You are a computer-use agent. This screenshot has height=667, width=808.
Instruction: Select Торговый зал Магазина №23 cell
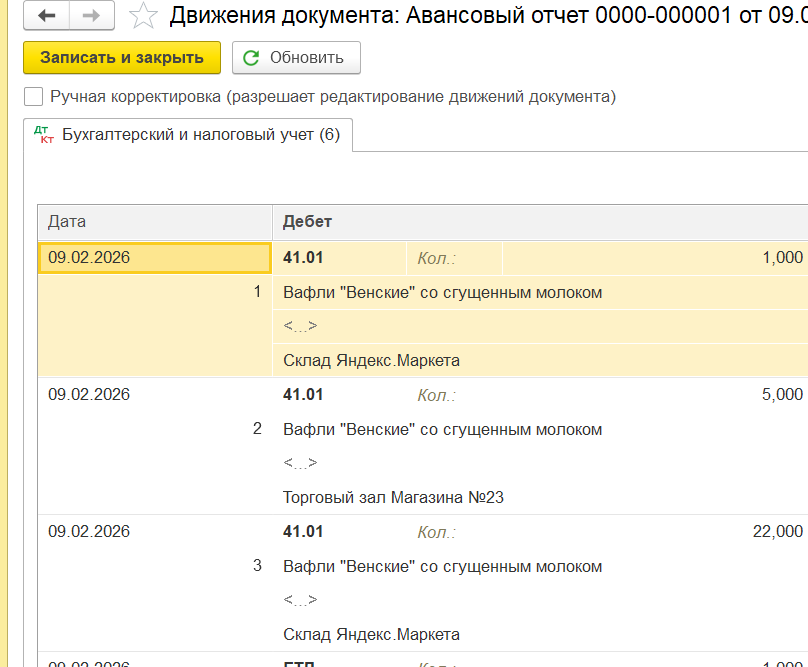click(393, 497)
